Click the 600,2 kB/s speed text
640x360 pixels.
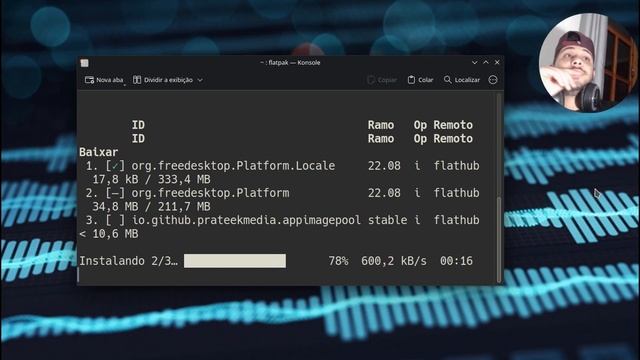click(x=394, y=261)
